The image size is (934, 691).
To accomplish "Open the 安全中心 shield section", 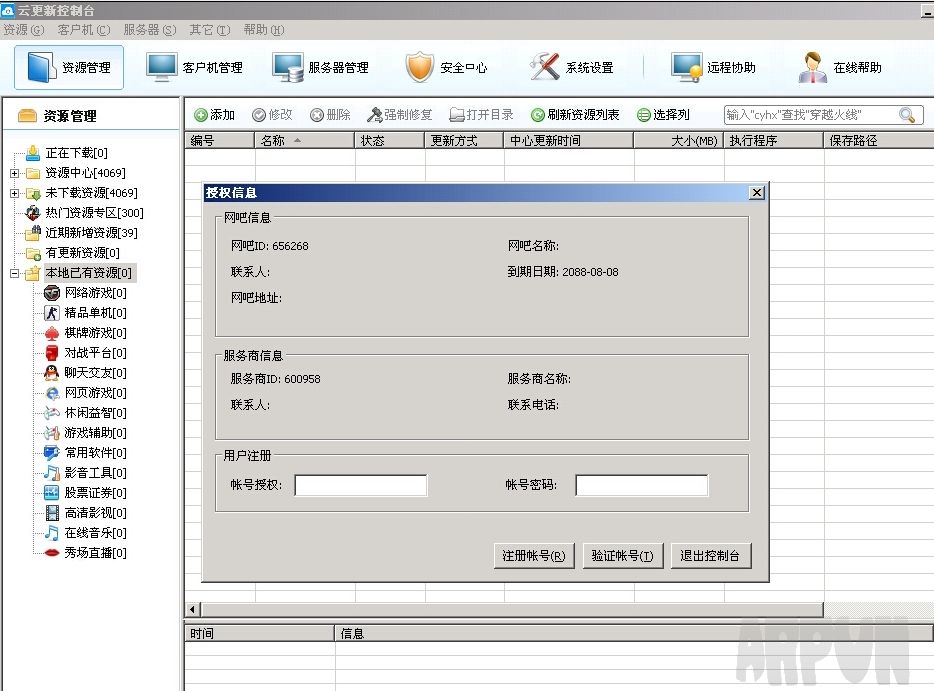I will tap(446, 67).
